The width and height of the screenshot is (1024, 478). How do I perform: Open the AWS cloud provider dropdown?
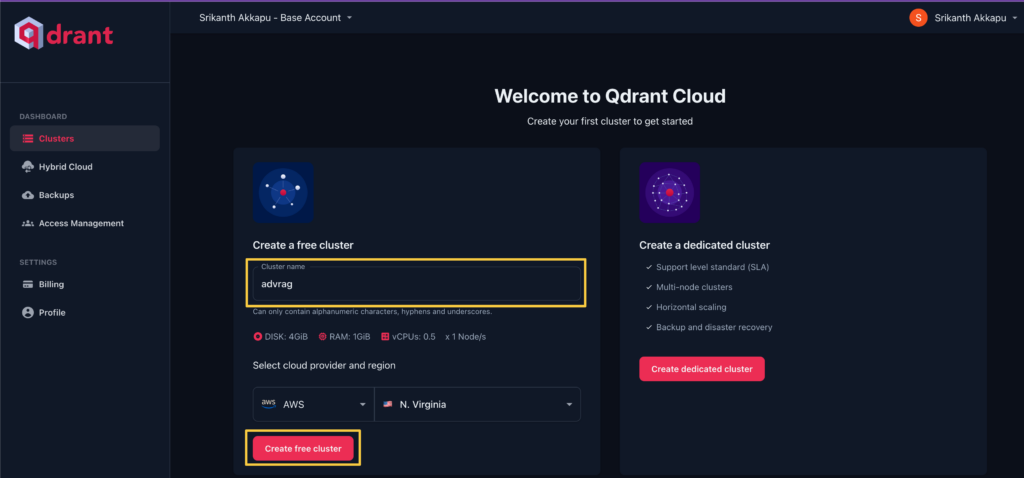313,404
